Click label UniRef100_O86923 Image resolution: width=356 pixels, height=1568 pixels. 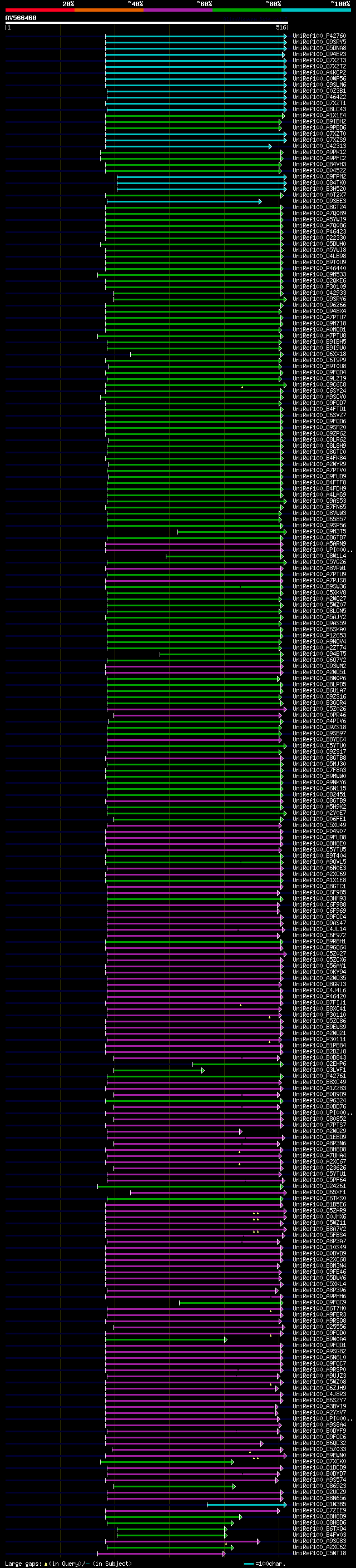click(x=319, y=1486)
